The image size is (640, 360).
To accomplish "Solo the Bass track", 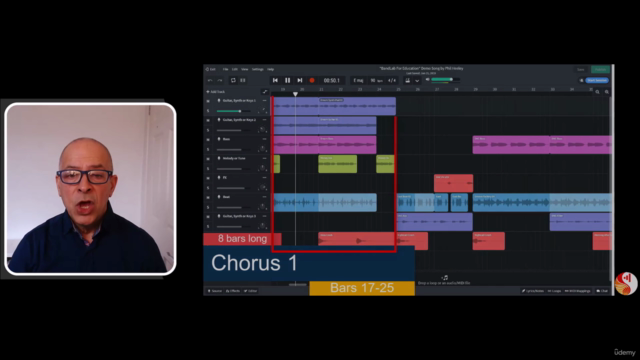I will click(x=208, y=149).
